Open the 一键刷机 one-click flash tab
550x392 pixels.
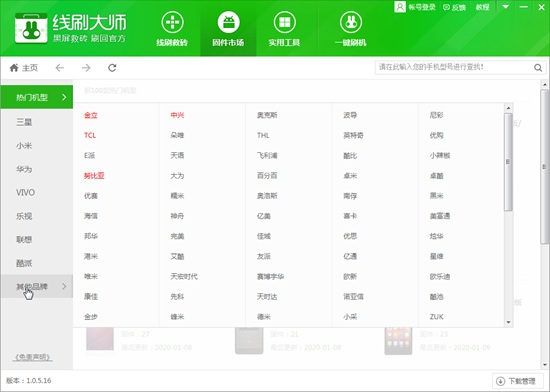tap(350, 29)
